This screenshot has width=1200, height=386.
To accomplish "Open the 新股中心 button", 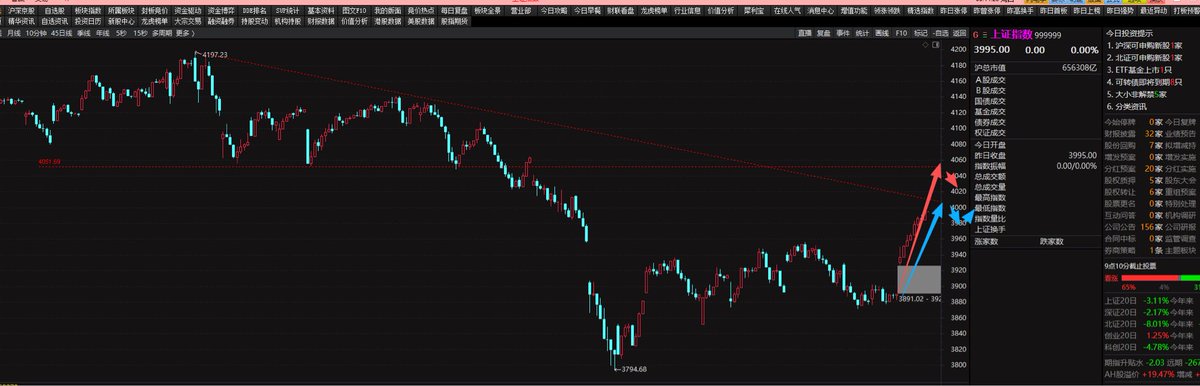I will tap(121, 21).
